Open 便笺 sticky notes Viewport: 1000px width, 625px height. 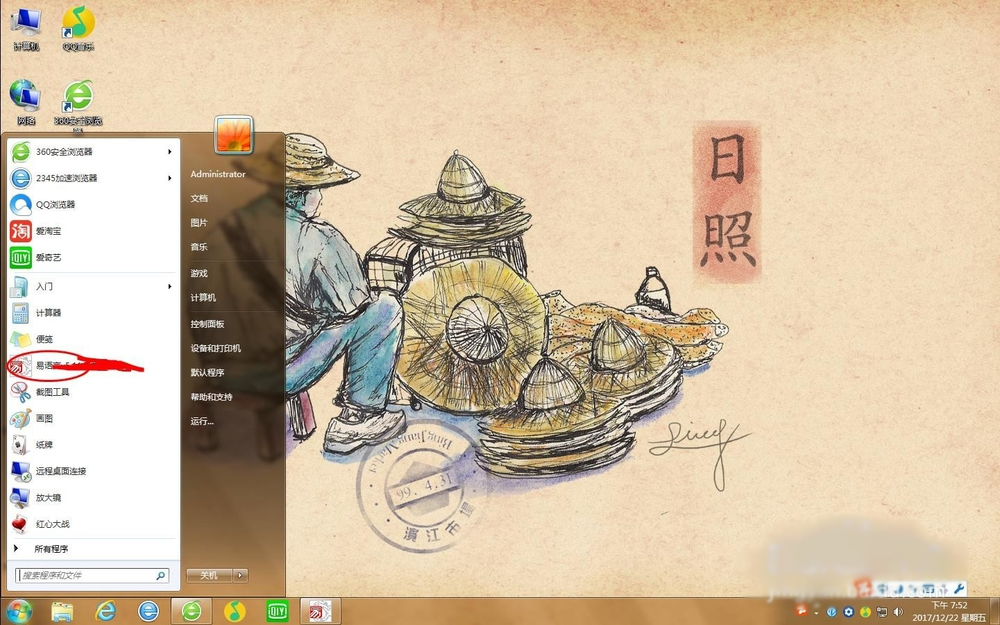click(x=92, y=339)
